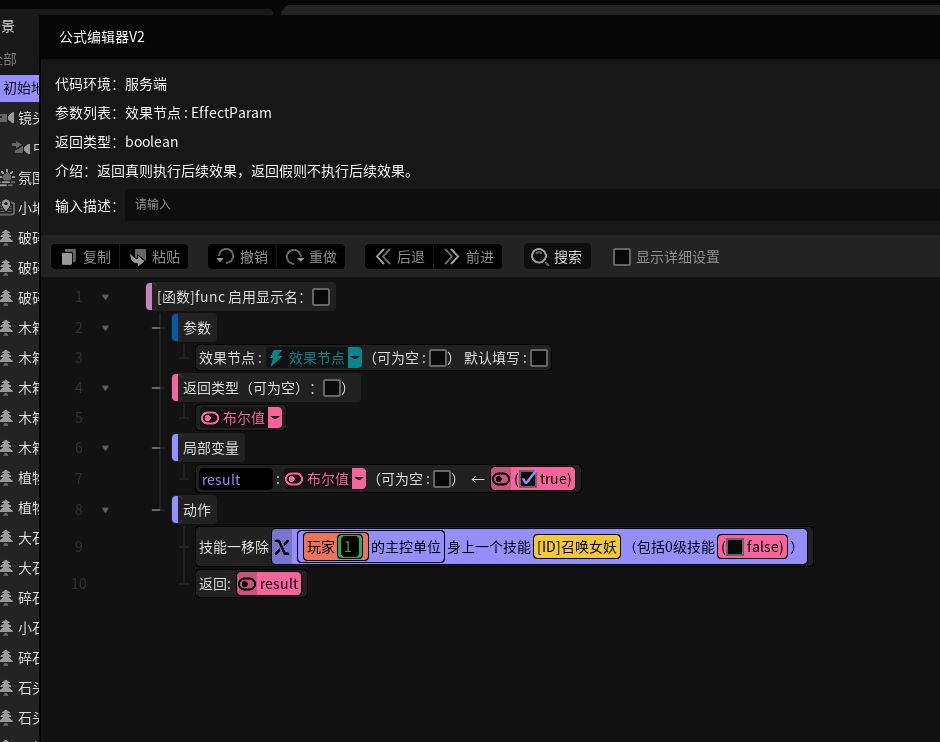Click the double-right chevron icon for 前进
940x742 pixels.
(x=451, y=257)
